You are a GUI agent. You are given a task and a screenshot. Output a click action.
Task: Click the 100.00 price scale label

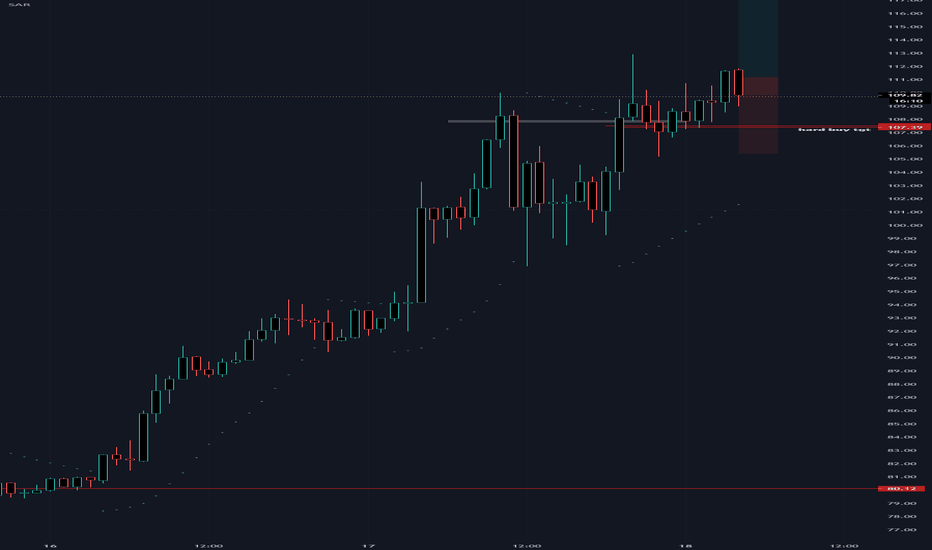[x=905, y=225]
